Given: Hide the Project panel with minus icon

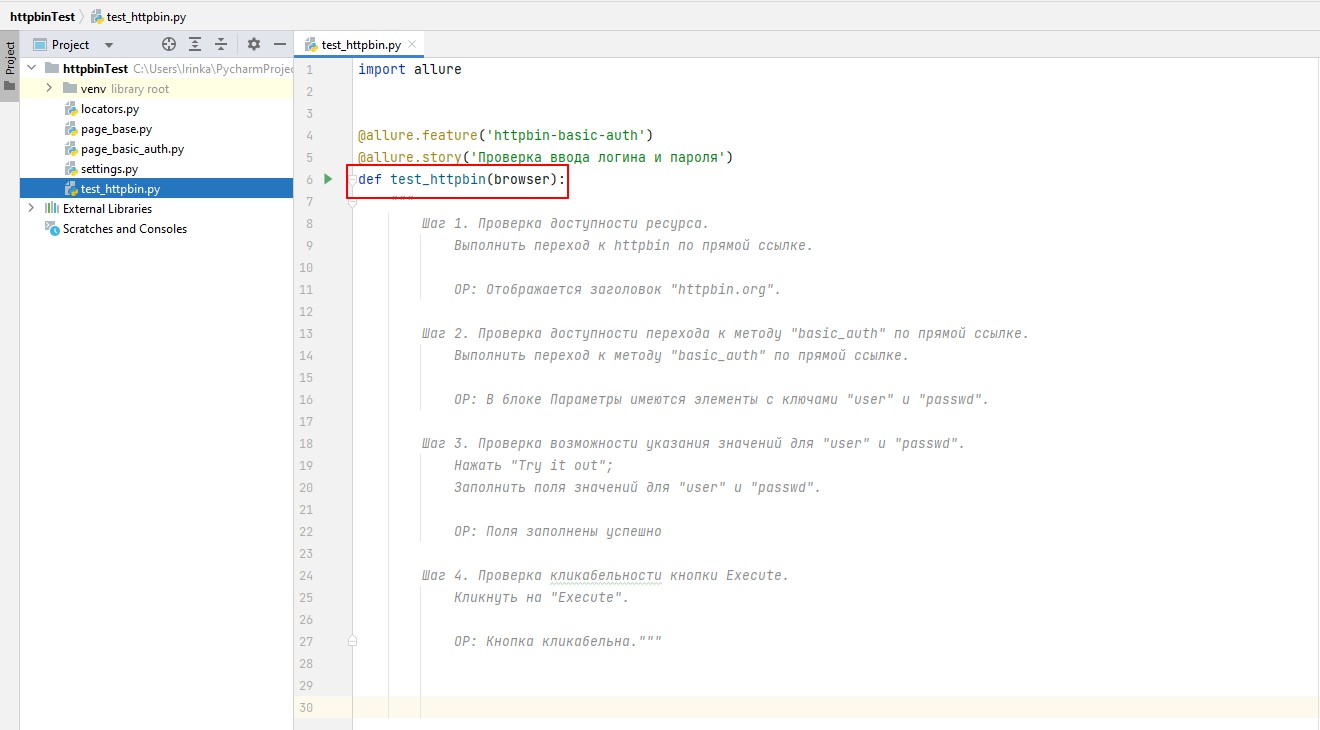Looking at the screenshot, I should (x=279, y=44).
